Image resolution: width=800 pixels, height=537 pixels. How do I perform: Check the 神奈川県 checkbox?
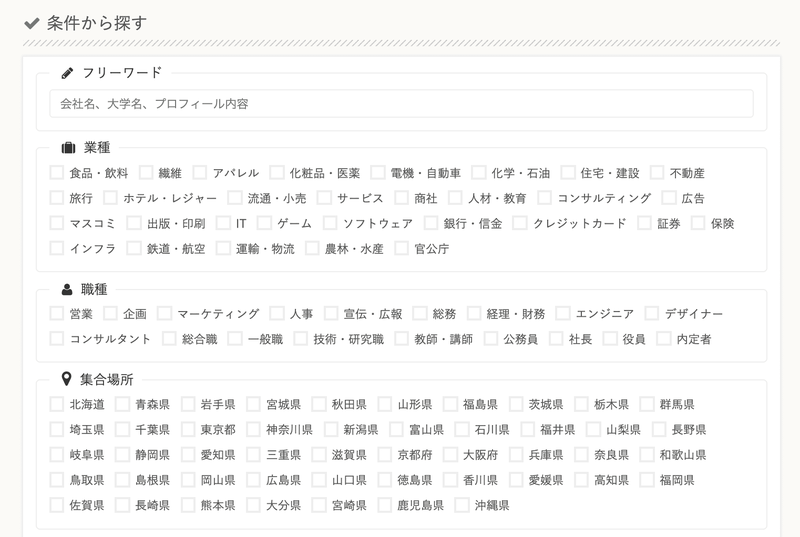click(253, 429)
